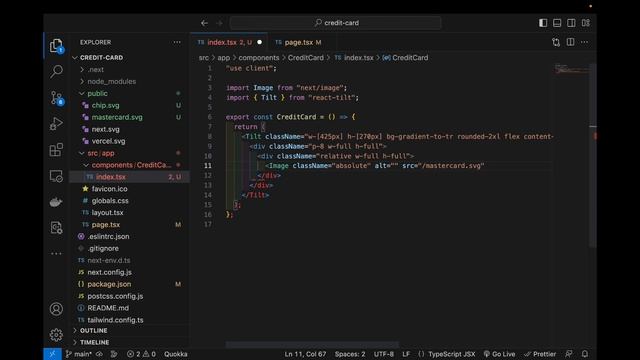Open Source Control view icon
640x360 pixels.
pos(56,98)
